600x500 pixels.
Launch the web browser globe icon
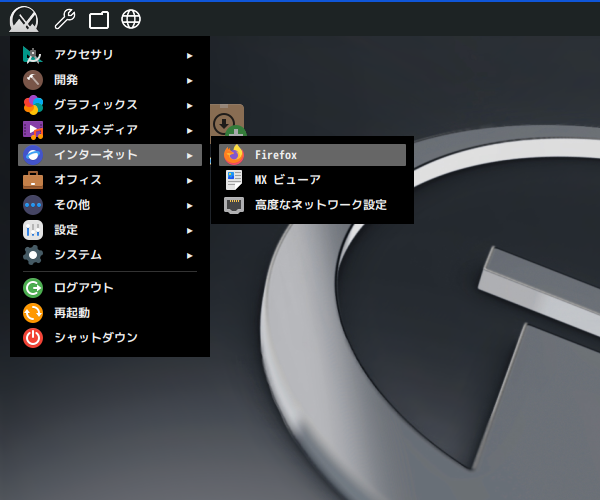click(130, 19)
